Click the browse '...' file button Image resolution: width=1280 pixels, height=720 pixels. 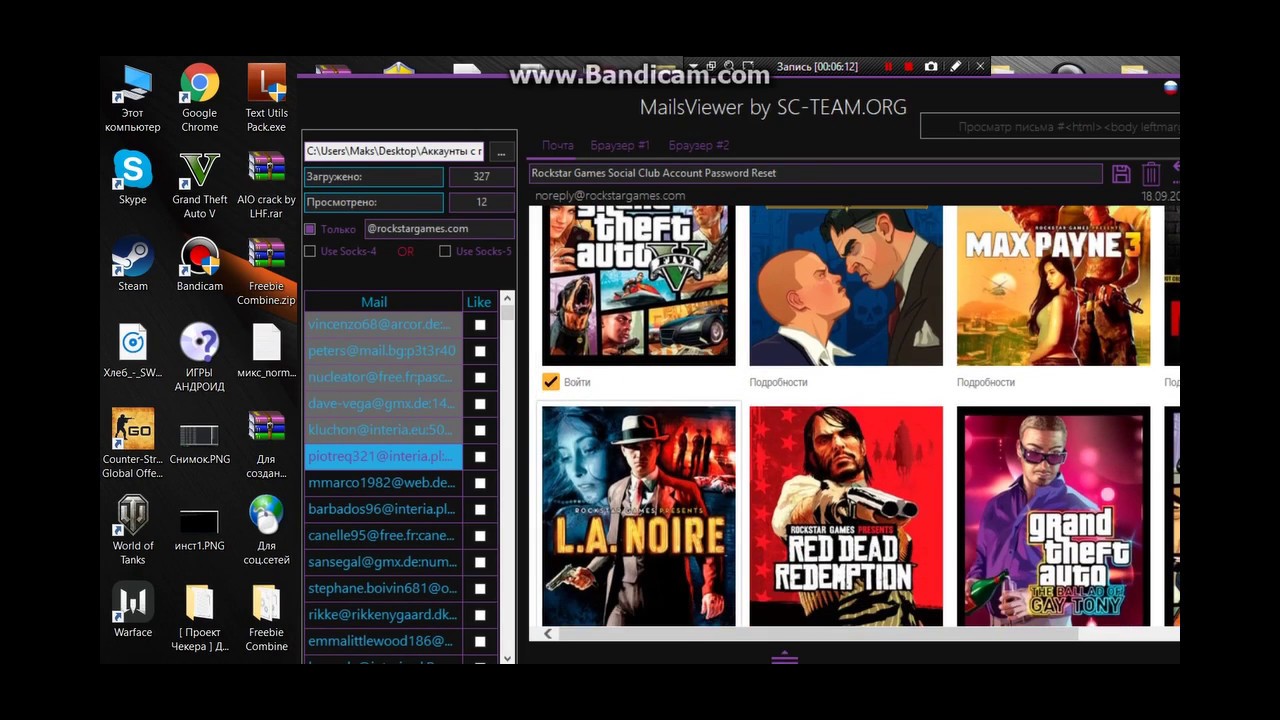(501, 152)
